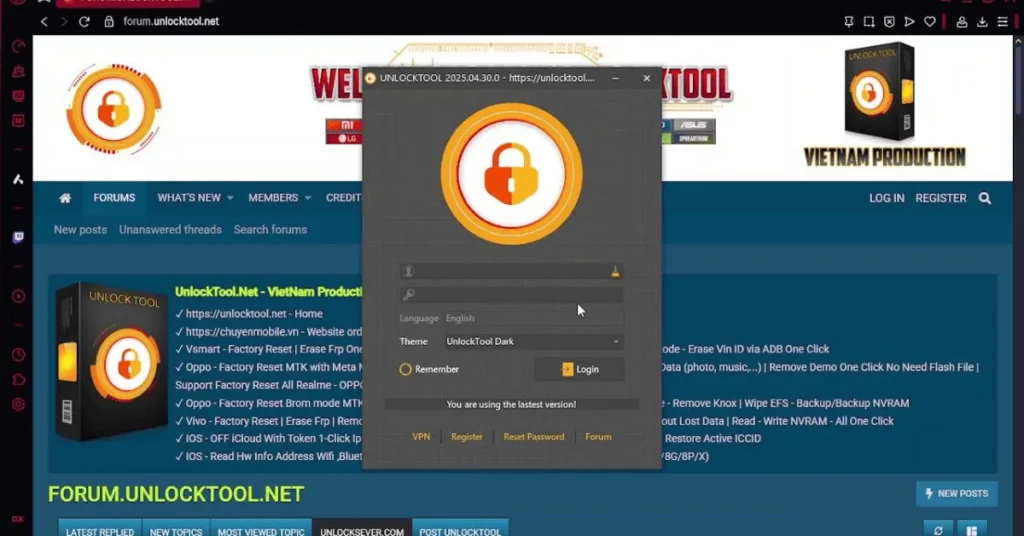
Task: Open GX Control speedometer in sidebar
Action: click(x=18, y=46)
